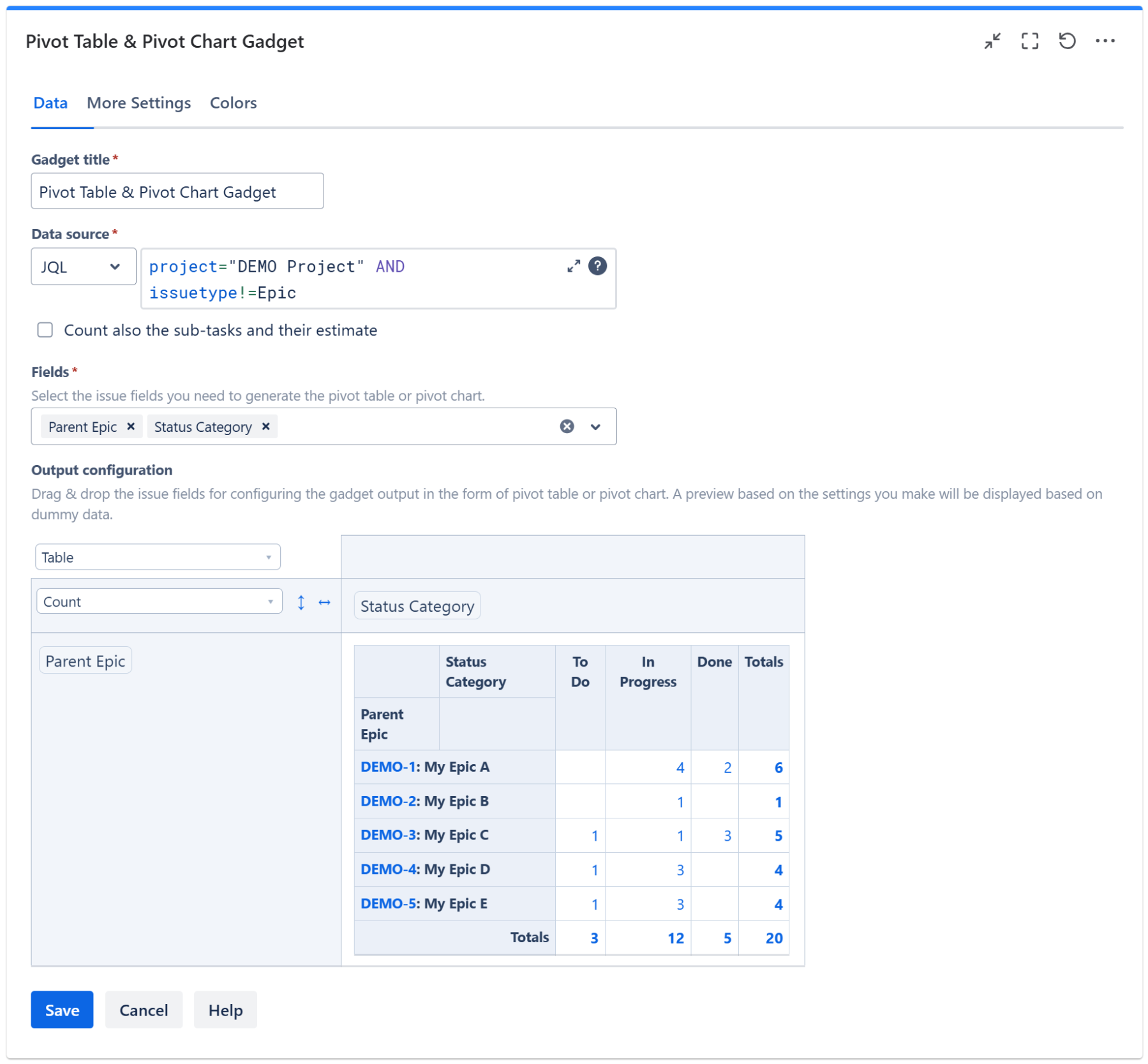Click the minimize gadget arrows icon
This screenshot has height=1064, width=1148.
coord(992,41)
